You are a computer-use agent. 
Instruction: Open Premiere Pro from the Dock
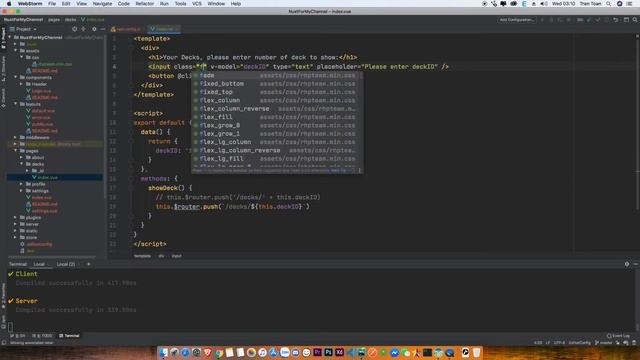[x=318, y=352]
